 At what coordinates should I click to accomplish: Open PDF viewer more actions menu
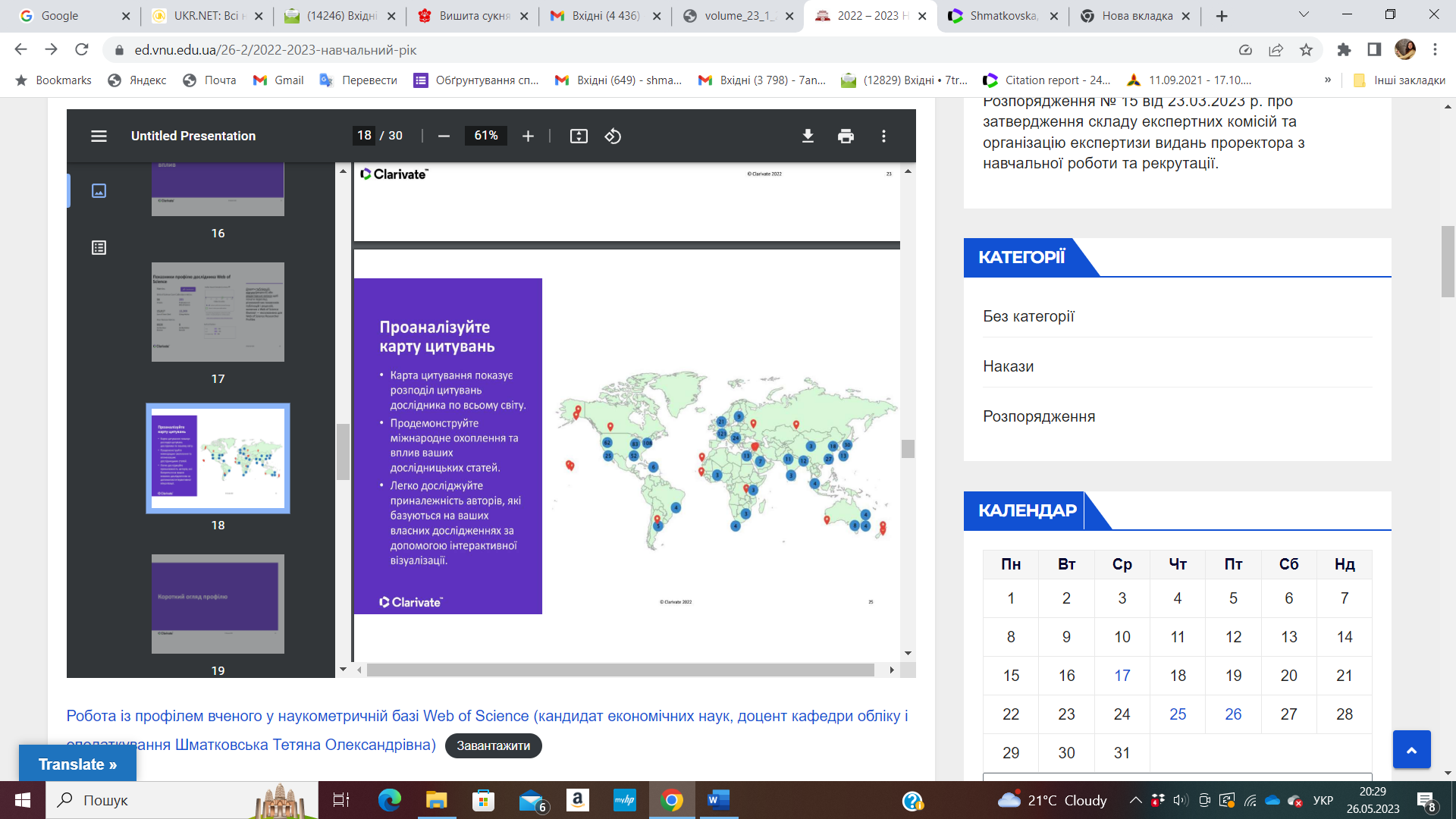click(x=883, y=136)
